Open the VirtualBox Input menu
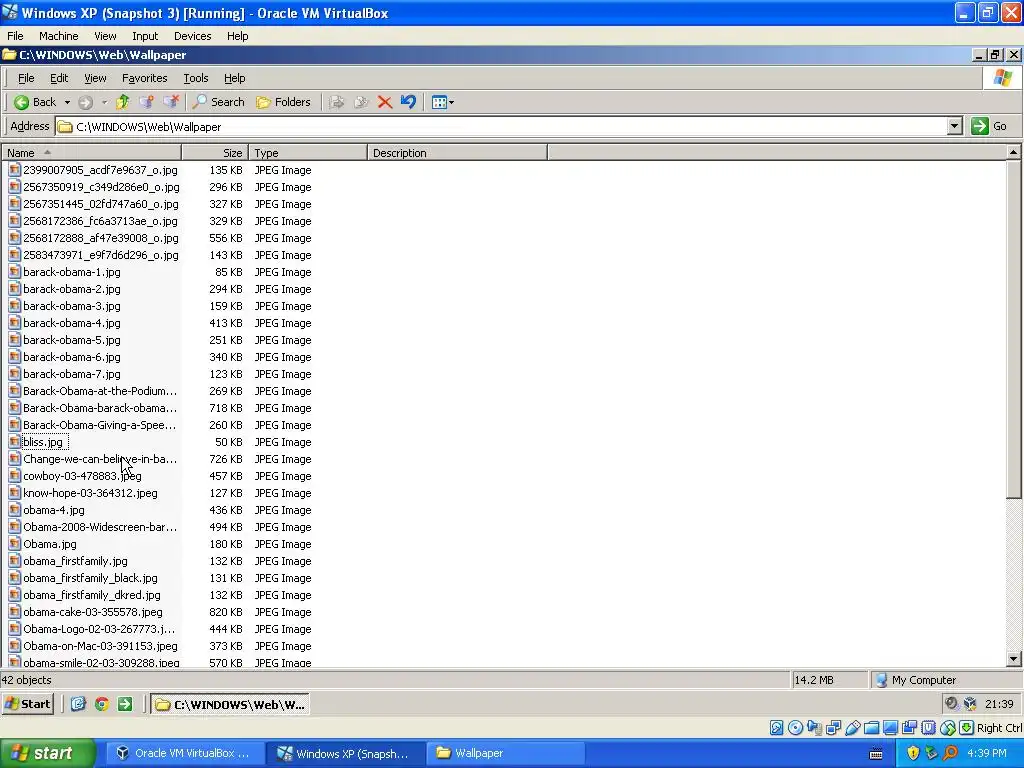 [145, 36]
